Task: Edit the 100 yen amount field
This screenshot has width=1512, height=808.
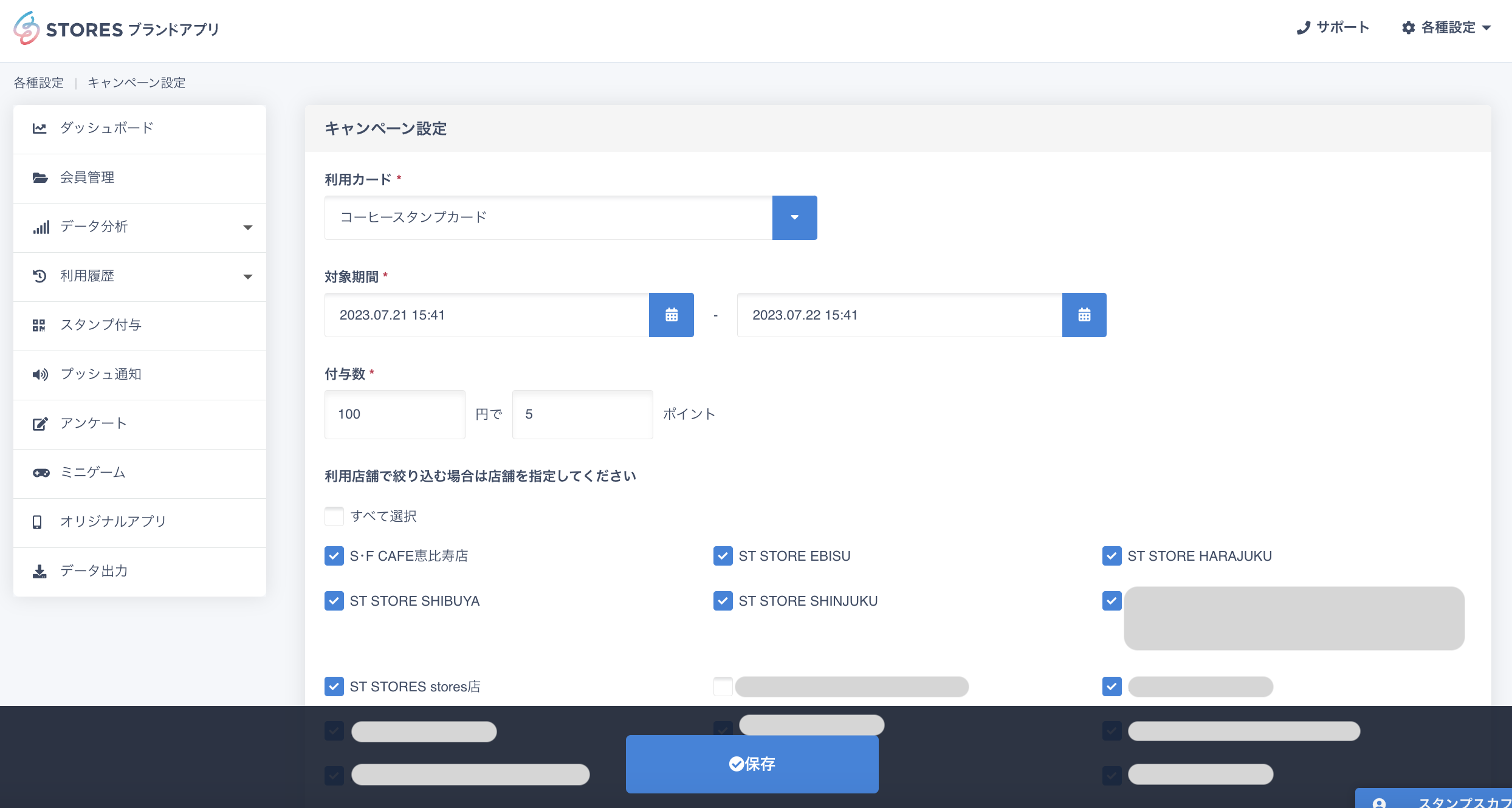Action: 394,414
